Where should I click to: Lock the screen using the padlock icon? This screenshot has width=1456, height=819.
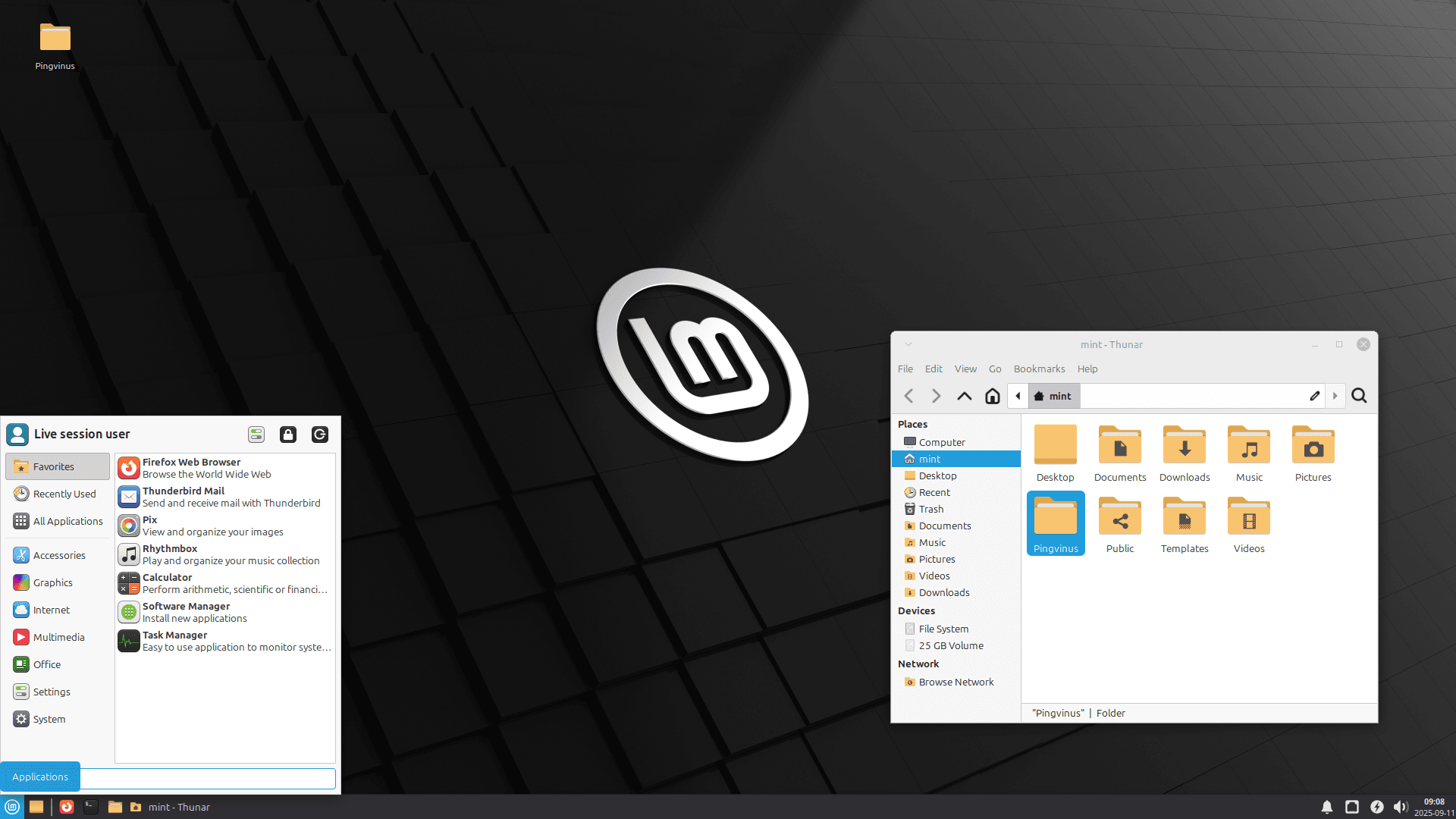pyautogui.click(x=287, y=435)
